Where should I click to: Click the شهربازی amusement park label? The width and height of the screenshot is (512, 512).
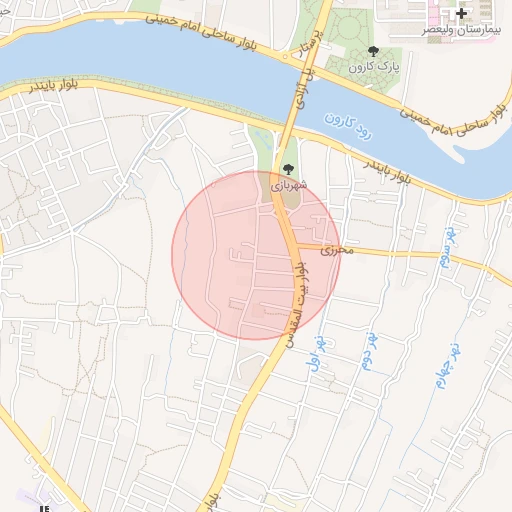pyautogui.click(x=289, y=186)
